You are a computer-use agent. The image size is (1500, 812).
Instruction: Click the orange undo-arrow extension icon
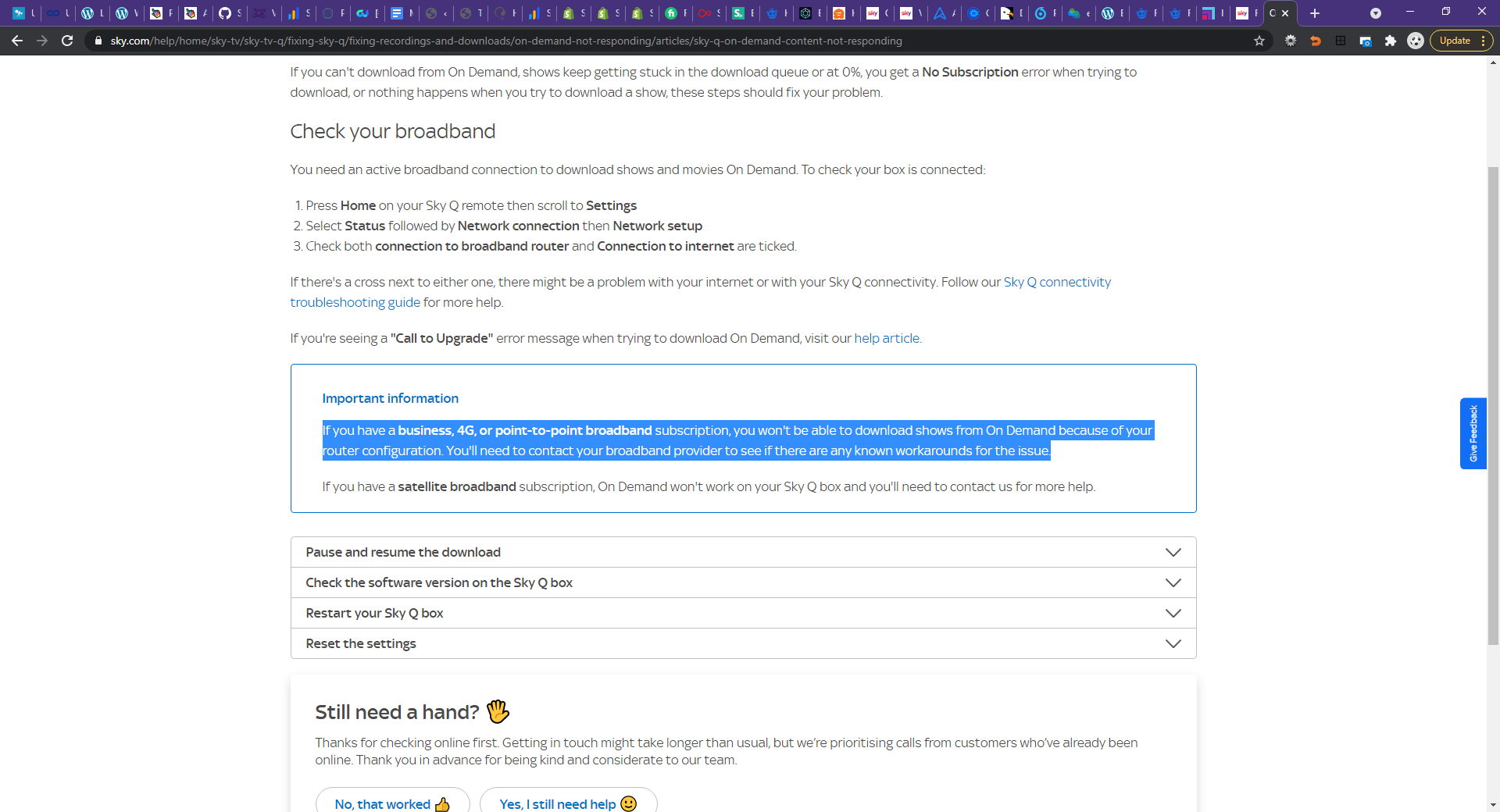tap(1316, 41)
